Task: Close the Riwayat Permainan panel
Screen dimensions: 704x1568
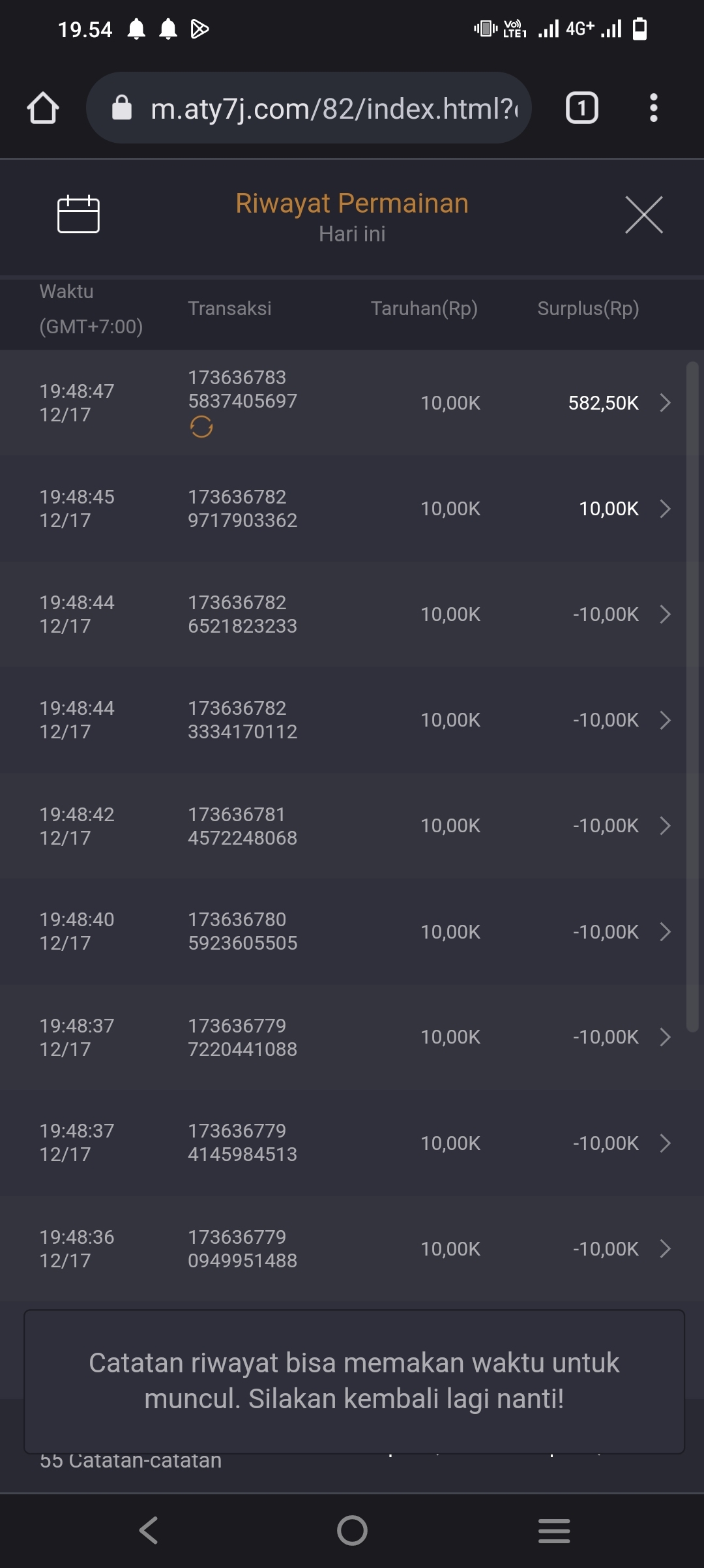Action: (643, 214)
